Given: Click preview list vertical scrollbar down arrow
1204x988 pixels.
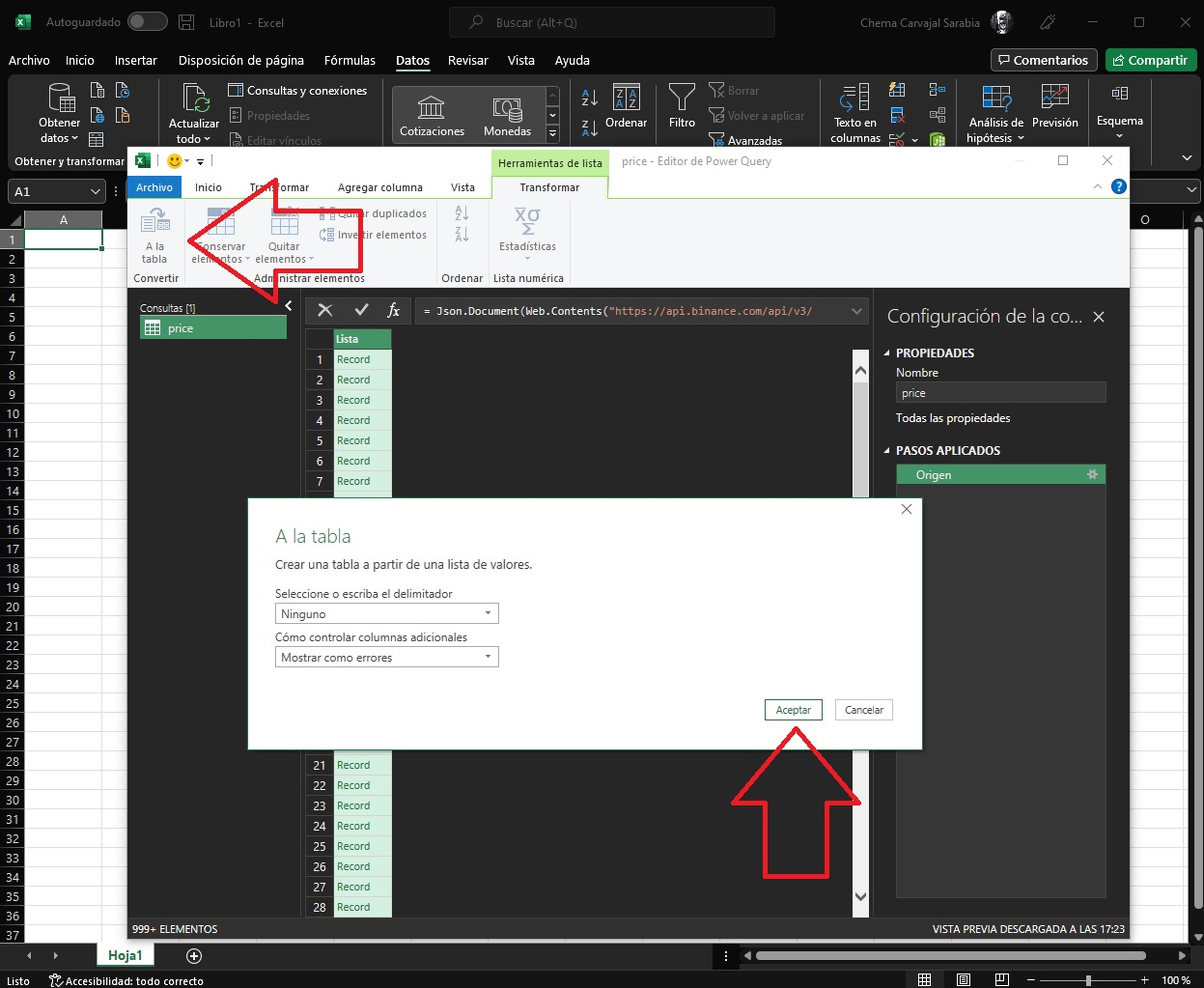Looking at the screenshot, I should (860, 896).
